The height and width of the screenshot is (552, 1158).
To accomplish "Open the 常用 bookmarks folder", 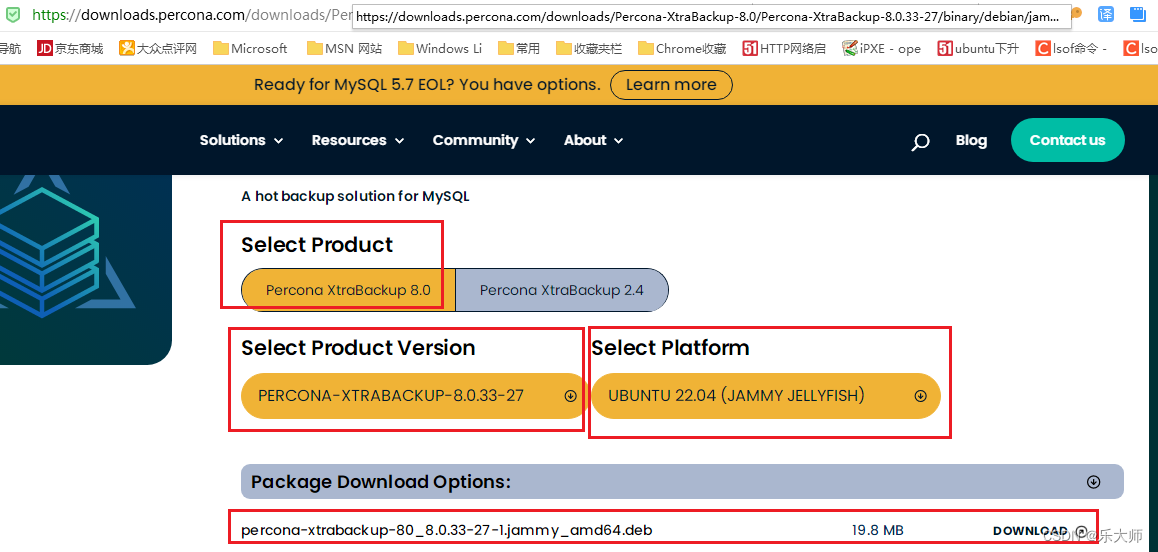I will 518,49.
